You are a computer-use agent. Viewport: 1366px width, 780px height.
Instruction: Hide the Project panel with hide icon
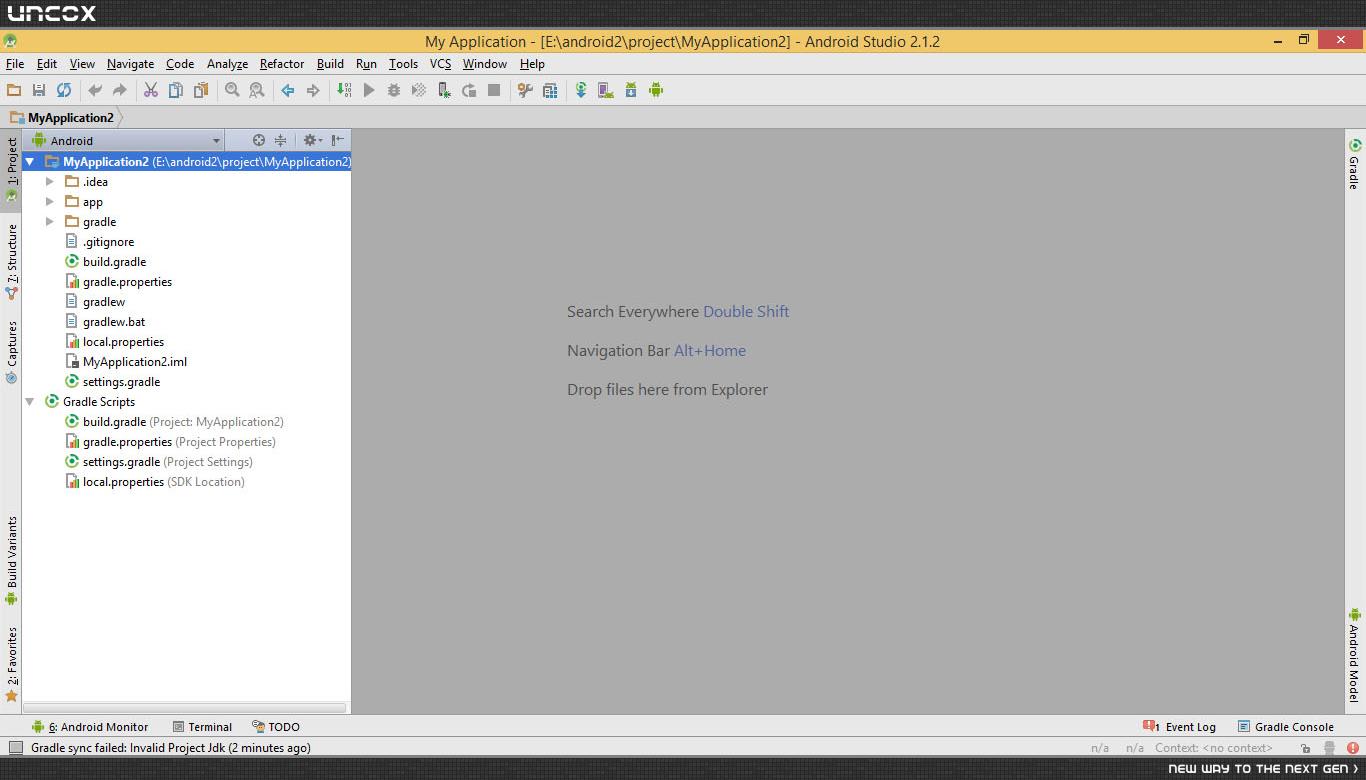click(338, 140)
